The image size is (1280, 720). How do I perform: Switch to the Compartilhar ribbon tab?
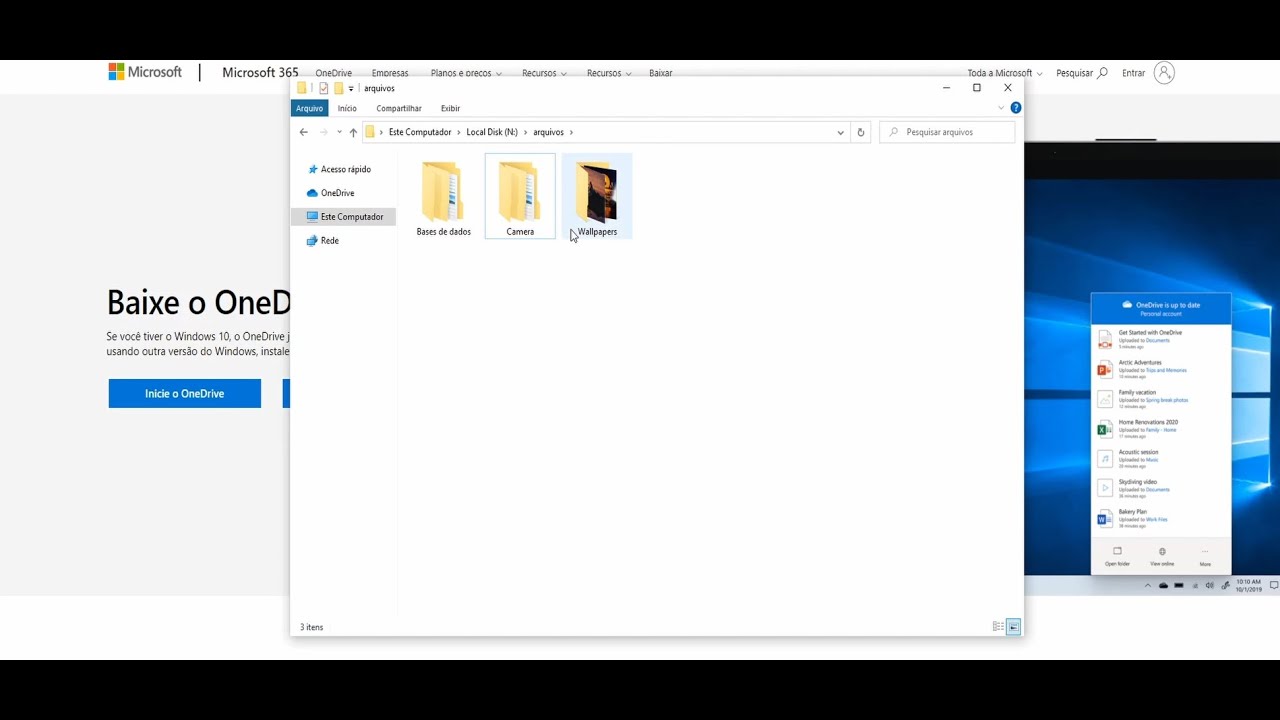(399, 108)
